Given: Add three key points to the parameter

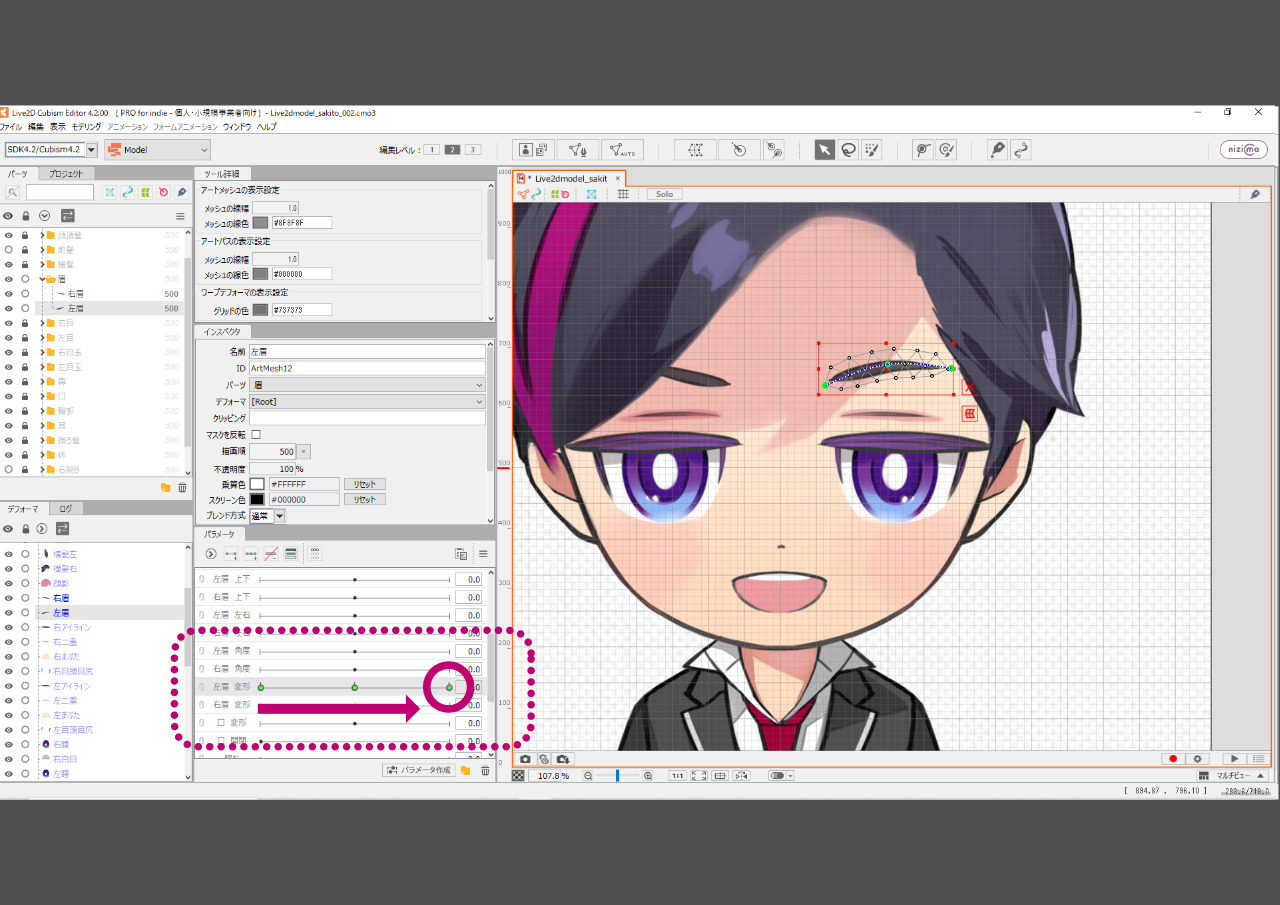Looking at the screenshot, I should point(251,553).
